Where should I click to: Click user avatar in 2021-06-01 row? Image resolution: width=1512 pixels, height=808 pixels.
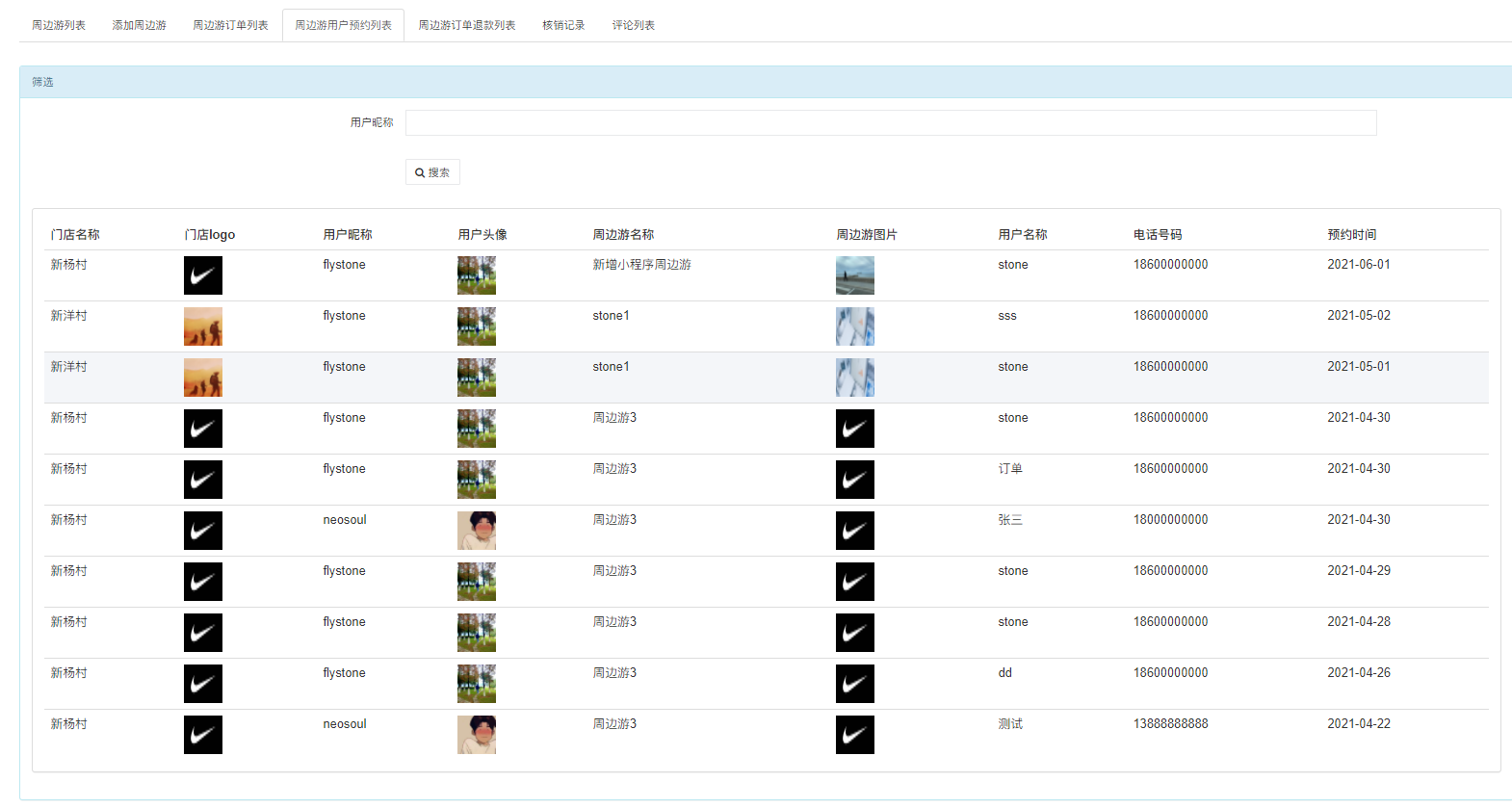pos(477,275)
